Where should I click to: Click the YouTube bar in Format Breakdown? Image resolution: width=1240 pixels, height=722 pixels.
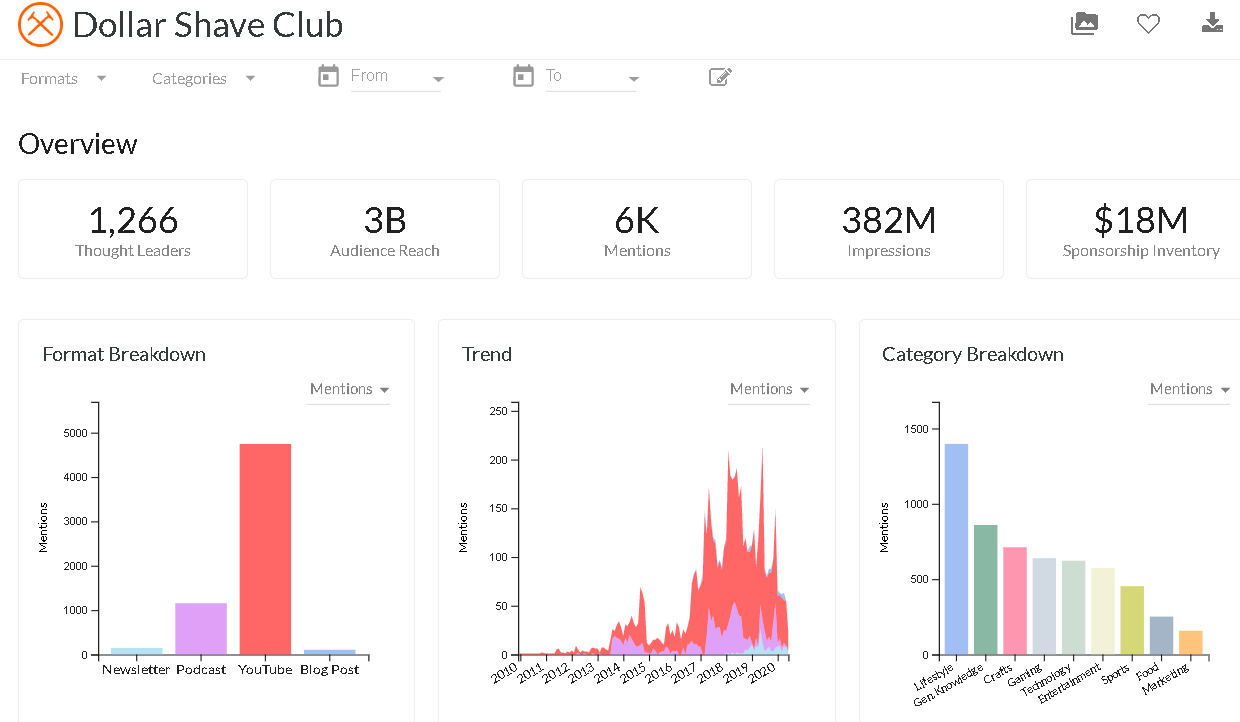point(265,549)
